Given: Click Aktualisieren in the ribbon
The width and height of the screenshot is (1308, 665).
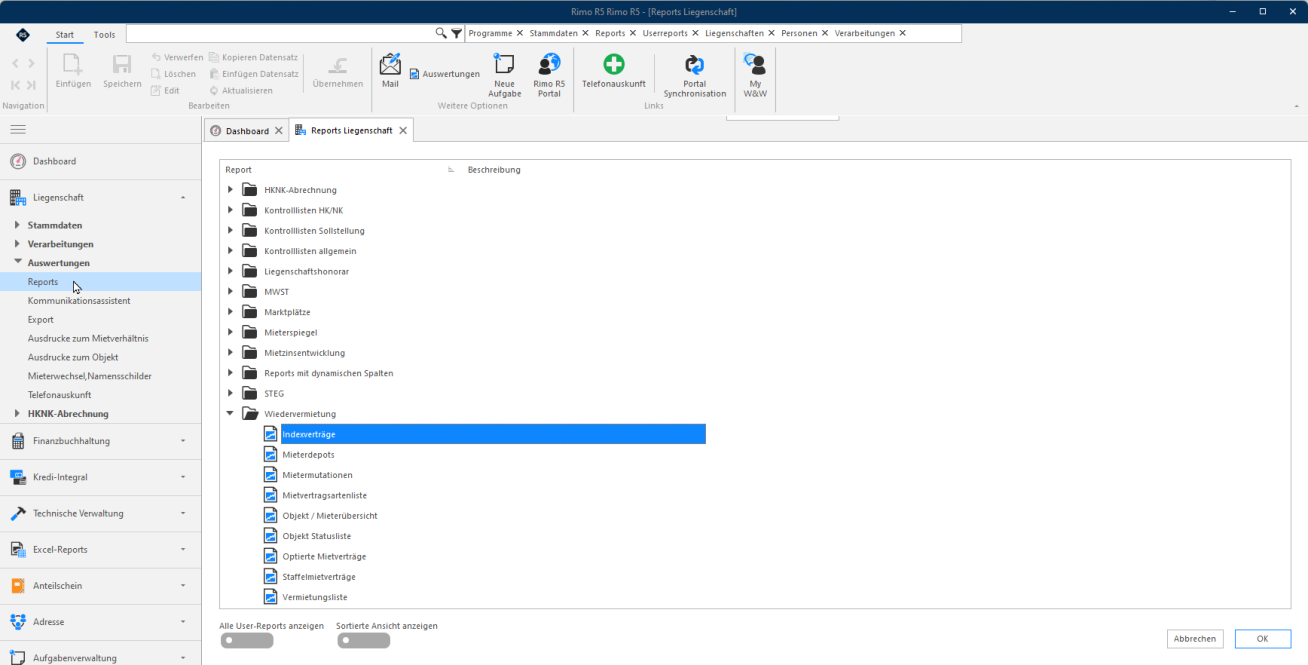Looking at the screenshot, I should point(241,90).
